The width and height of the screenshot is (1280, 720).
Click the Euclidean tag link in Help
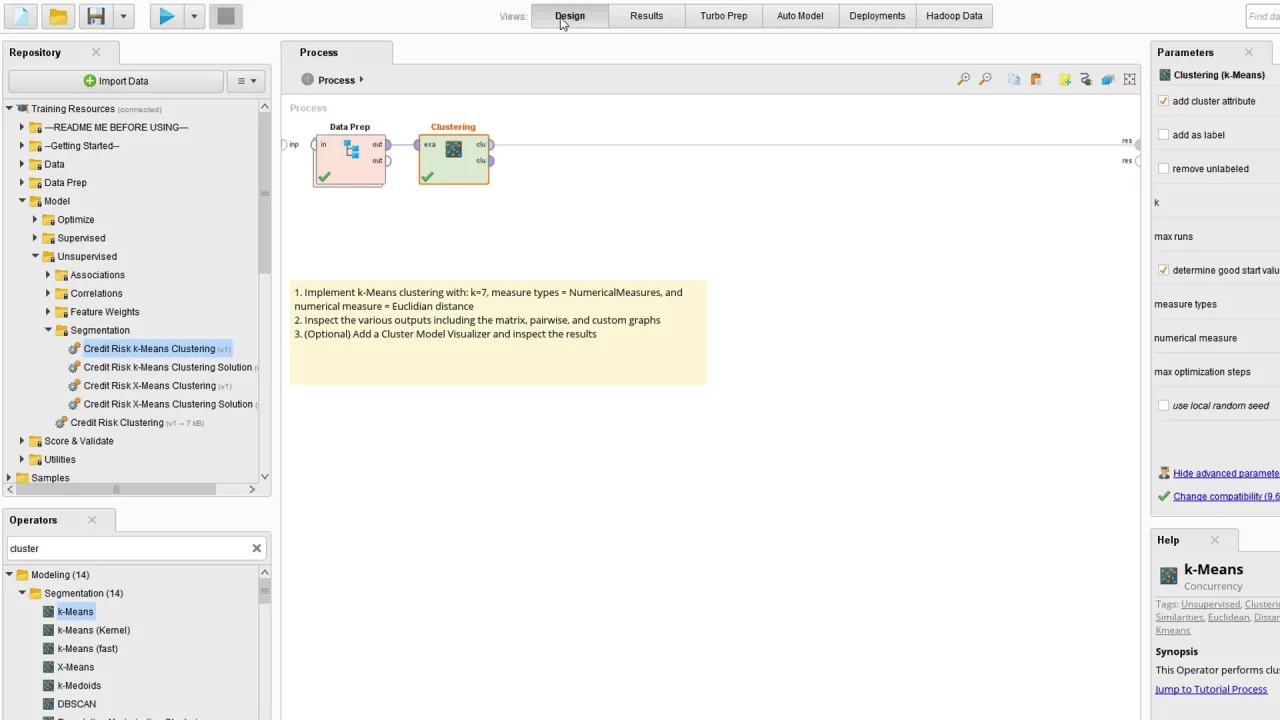point(1229,618)
